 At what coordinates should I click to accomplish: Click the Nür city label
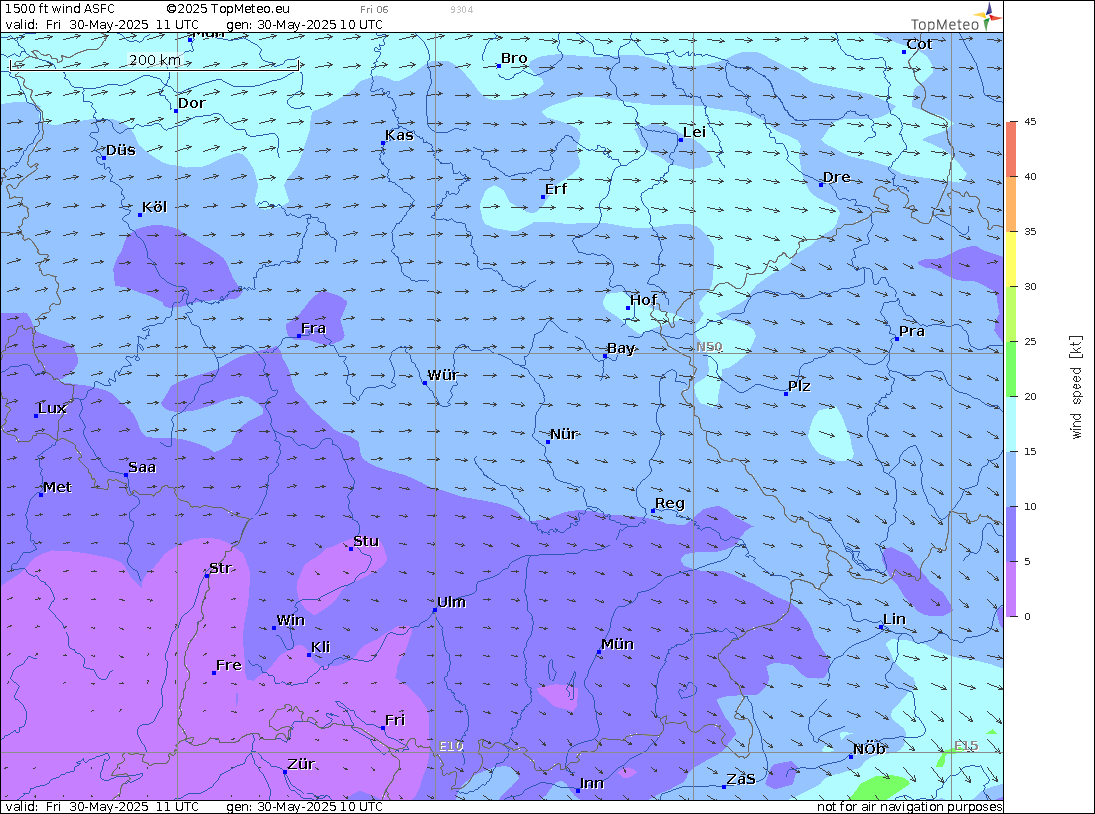pyautogui.click(x=564, y=434)
